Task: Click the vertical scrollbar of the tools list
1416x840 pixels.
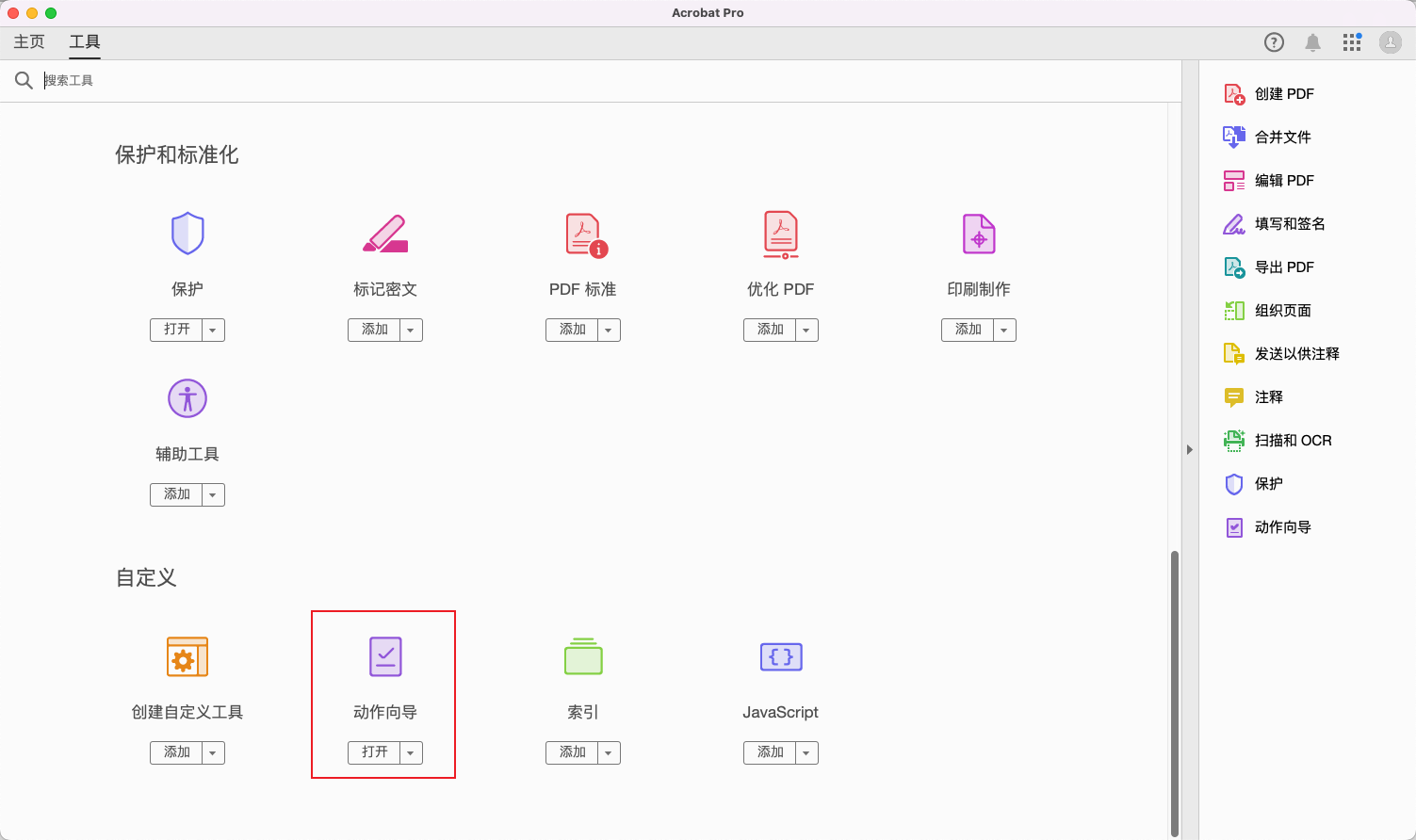Action: pyautogui.click(x=1174, y=693)
